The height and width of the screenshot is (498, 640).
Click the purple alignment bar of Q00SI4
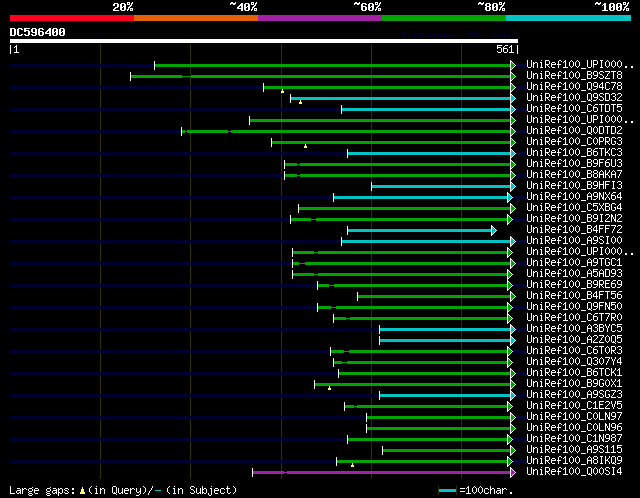coord(382,473)
